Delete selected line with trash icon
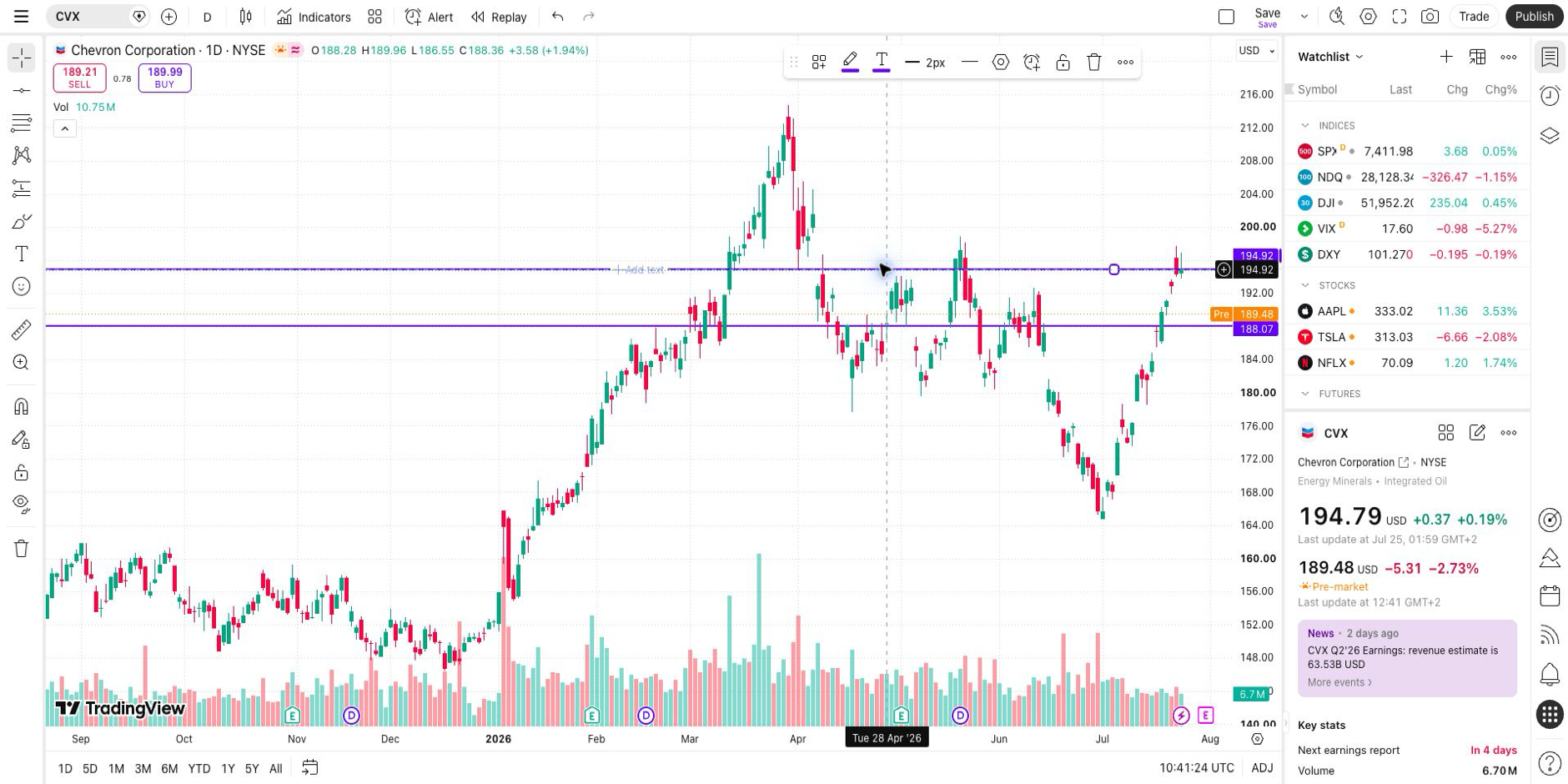The height and width of the screenshot is (784, 1568). [x=1094, y=62]
